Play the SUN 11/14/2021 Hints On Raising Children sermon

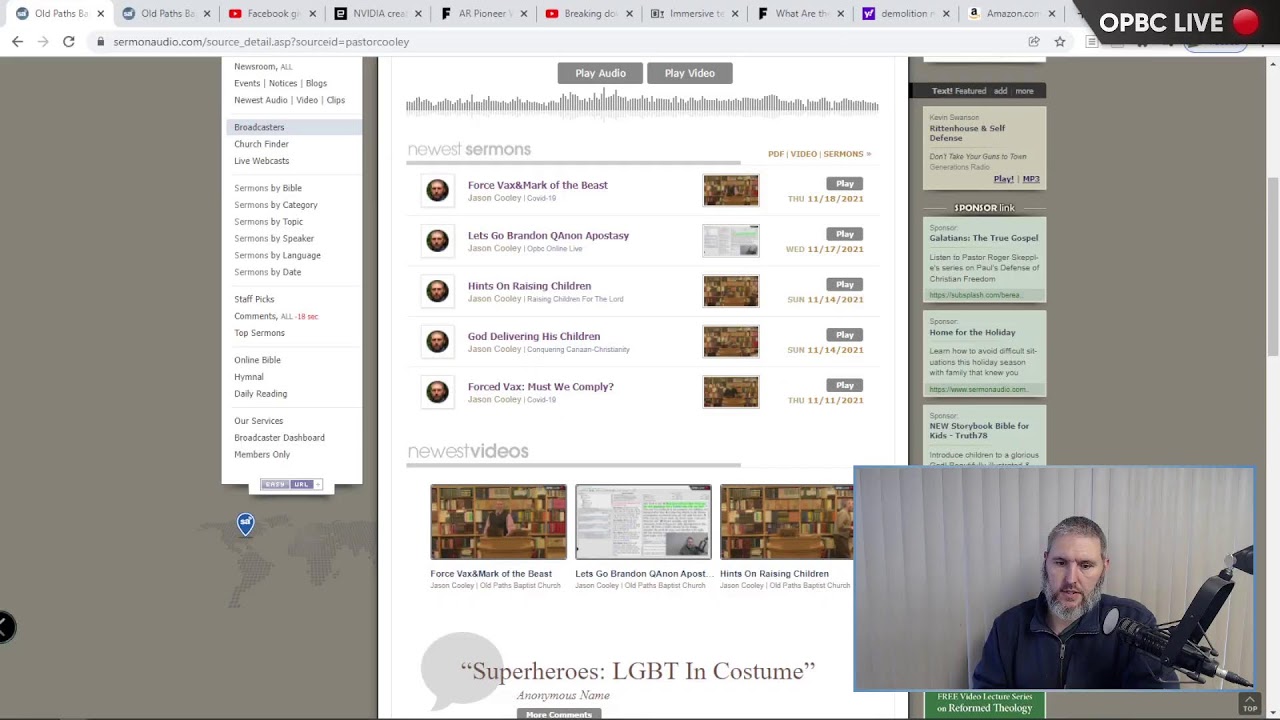(x=845, y=284)
